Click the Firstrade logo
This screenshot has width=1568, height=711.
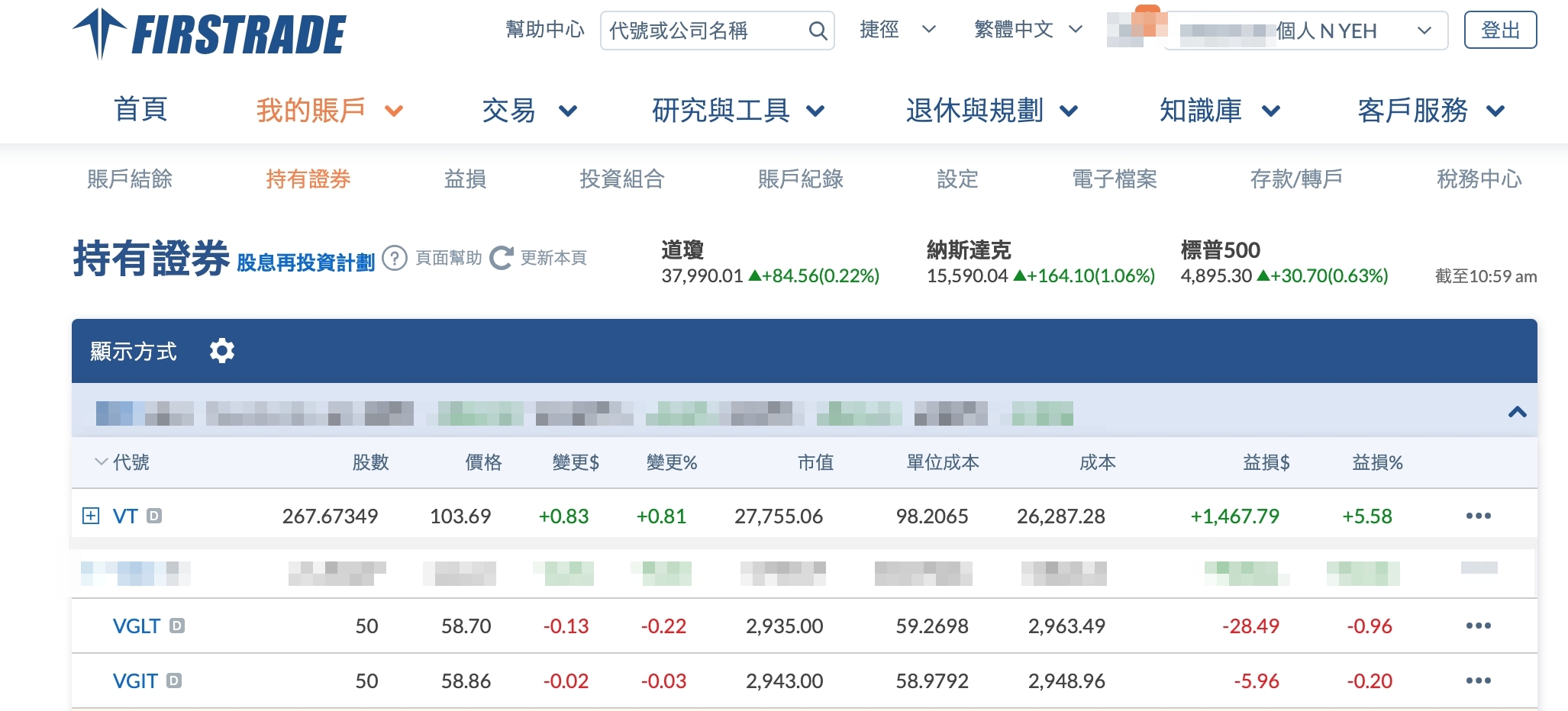click(x=209, y=34)
